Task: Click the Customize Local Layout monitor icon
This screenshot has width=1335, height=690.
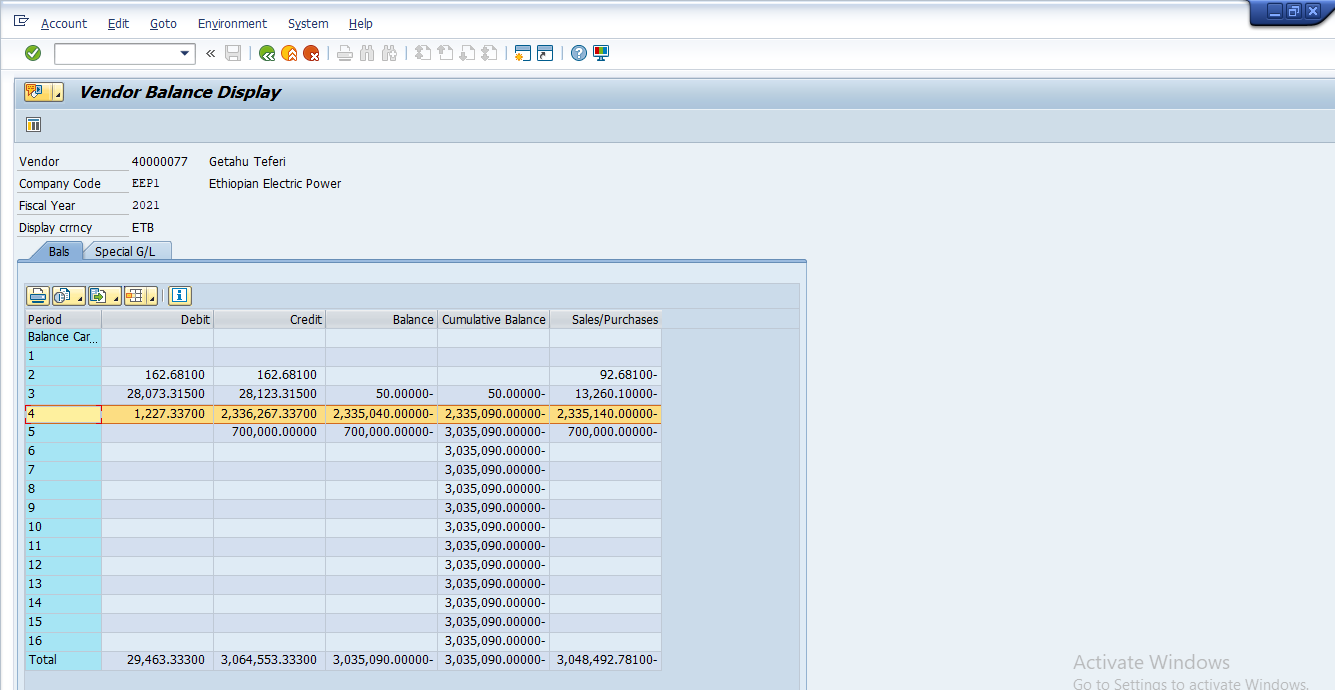Action: pyautogui.click(x=601, y=53)
